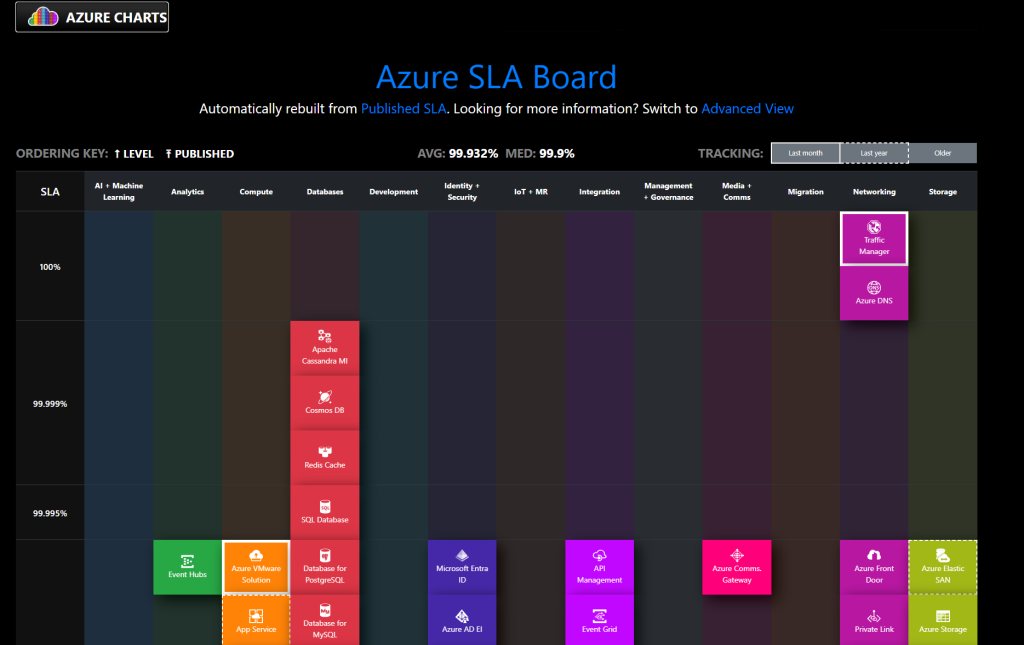Select the Private Link tile
Viewport: 1024px width, 645px height.
point(874,620)
